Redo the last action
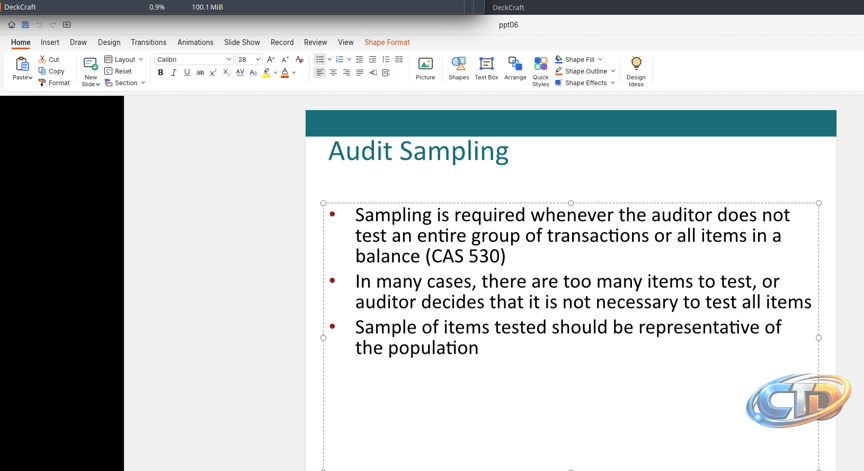Image resolution: width=864 pixels, height=471 pixels. (53, 25)
